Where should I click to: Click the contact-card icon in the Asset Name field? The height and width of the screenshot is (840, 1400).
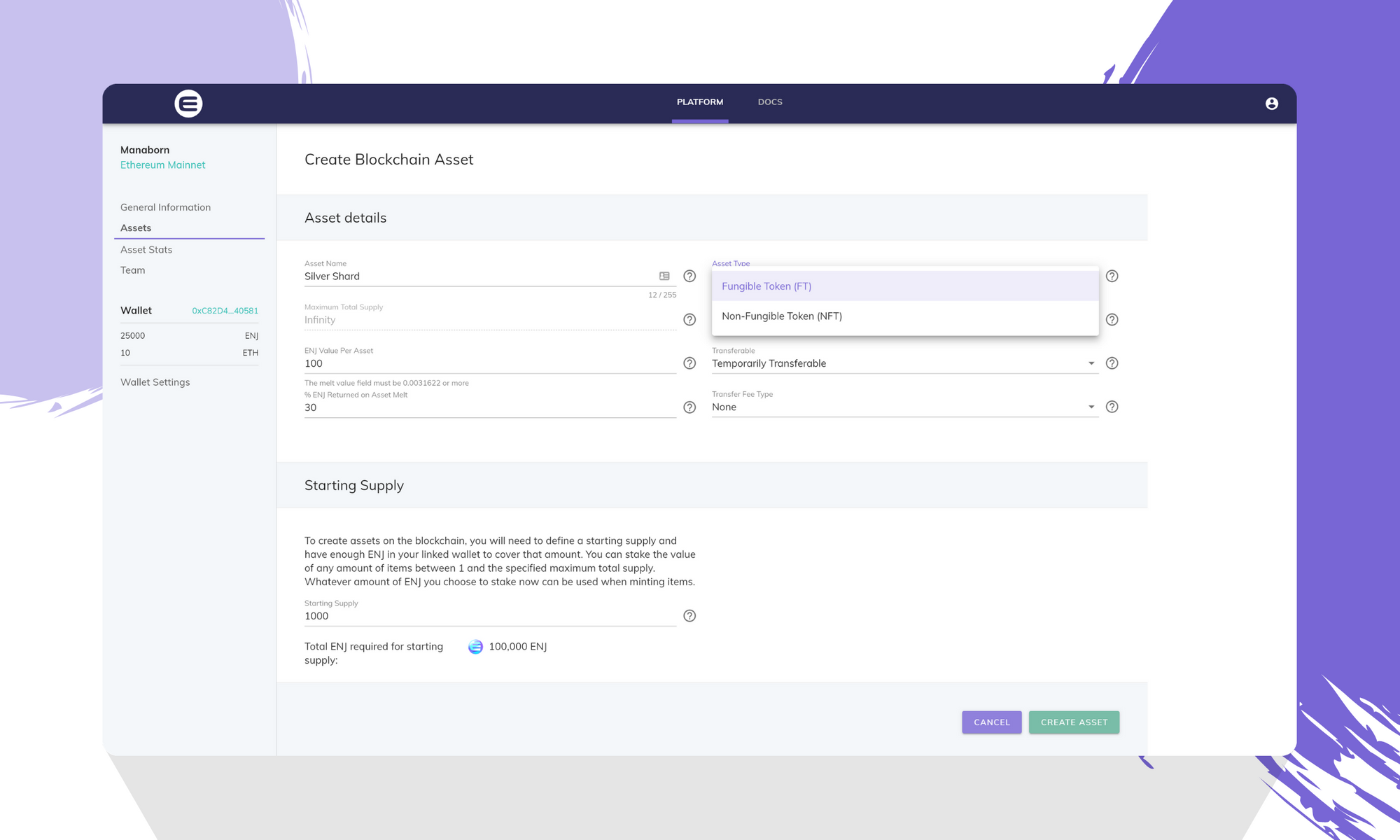(x=663, y=276)
